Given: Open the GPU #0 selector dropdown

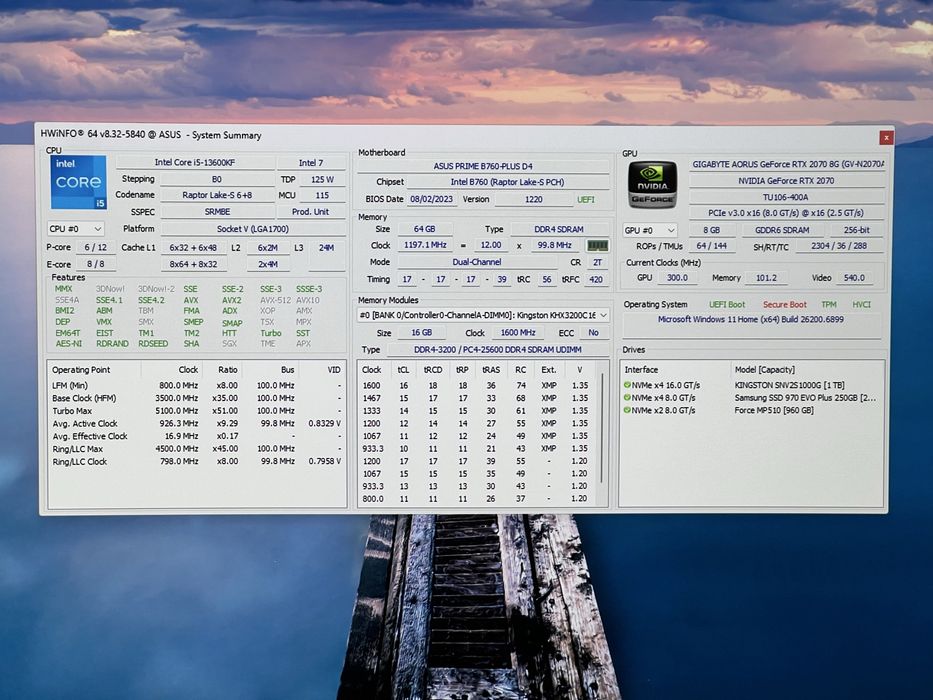Looking at the screenshot, I should (650, 230).
